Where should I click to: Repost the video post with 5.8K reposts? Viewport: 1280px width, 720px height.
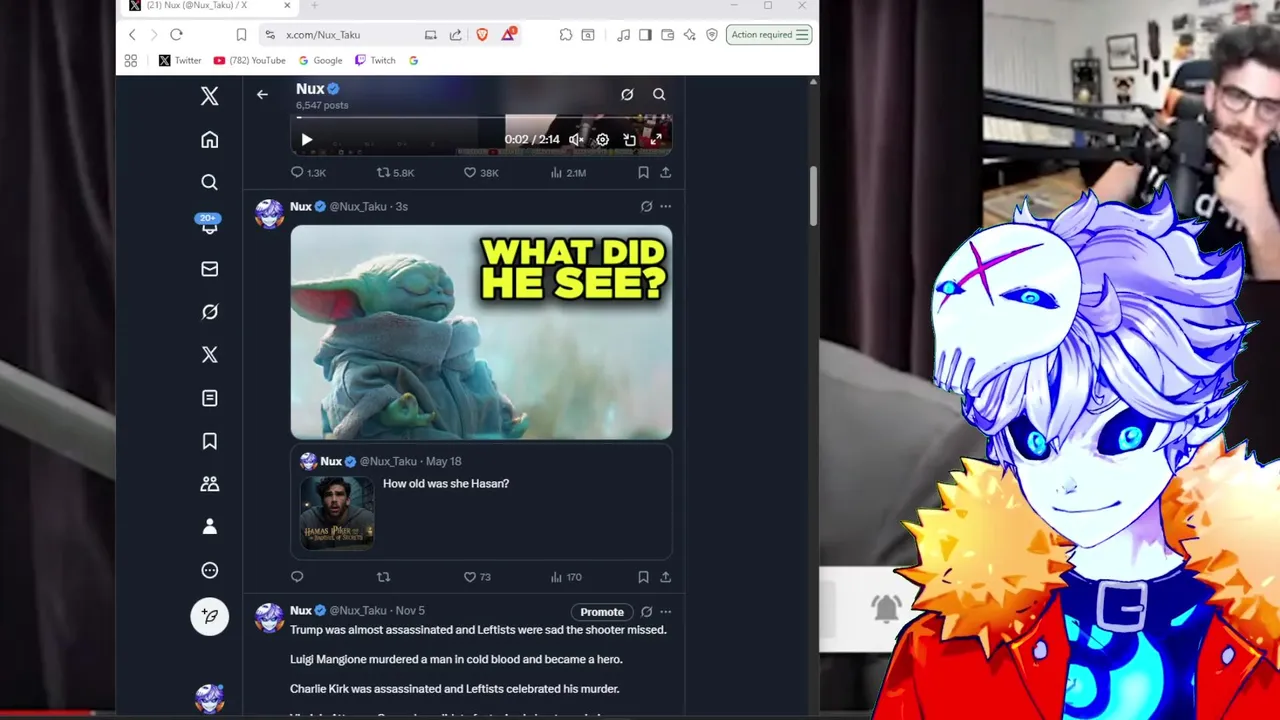395,173
